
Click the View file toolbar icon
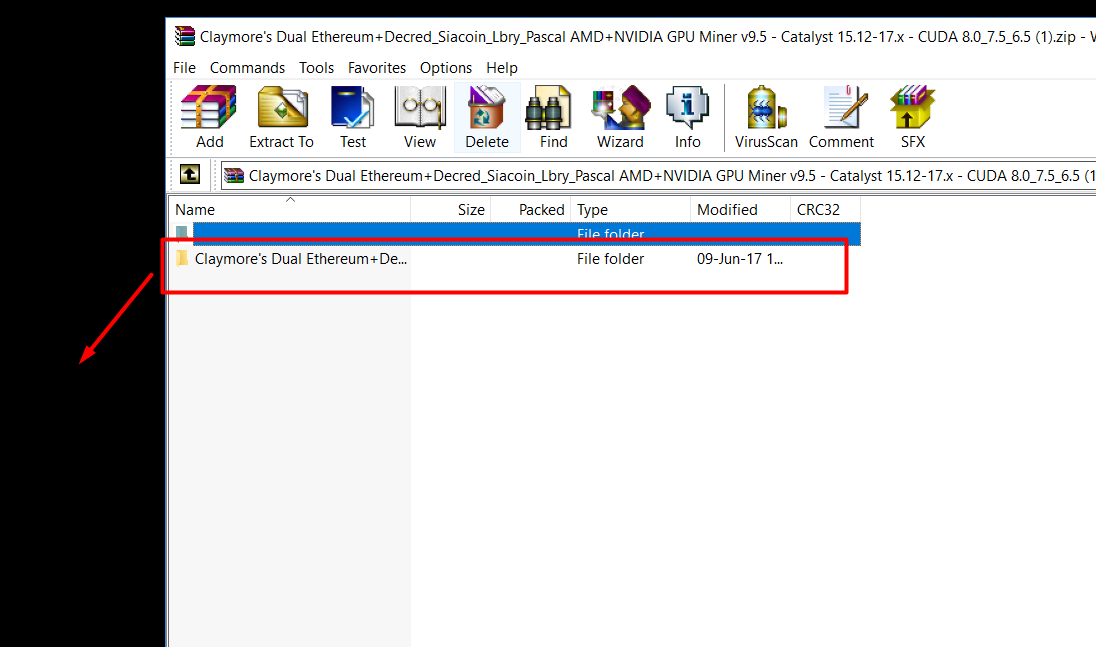coord(419,117)
